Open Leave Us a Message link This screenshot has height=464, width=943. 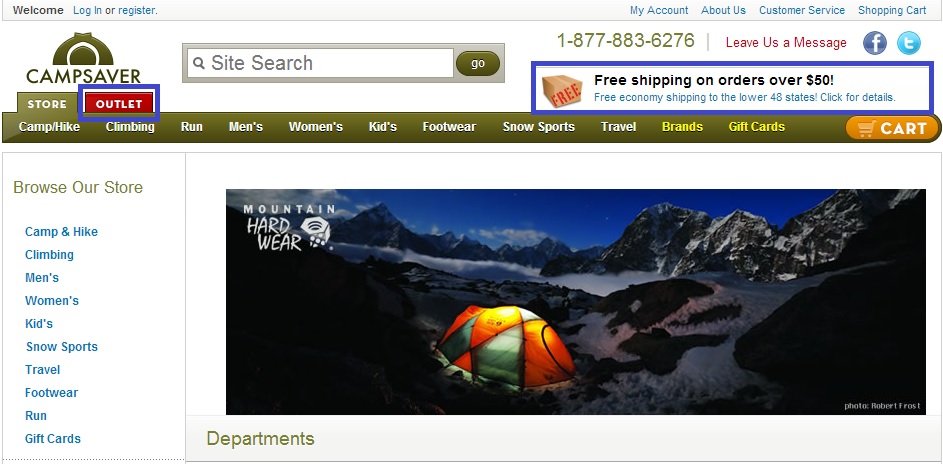point(786,43)
